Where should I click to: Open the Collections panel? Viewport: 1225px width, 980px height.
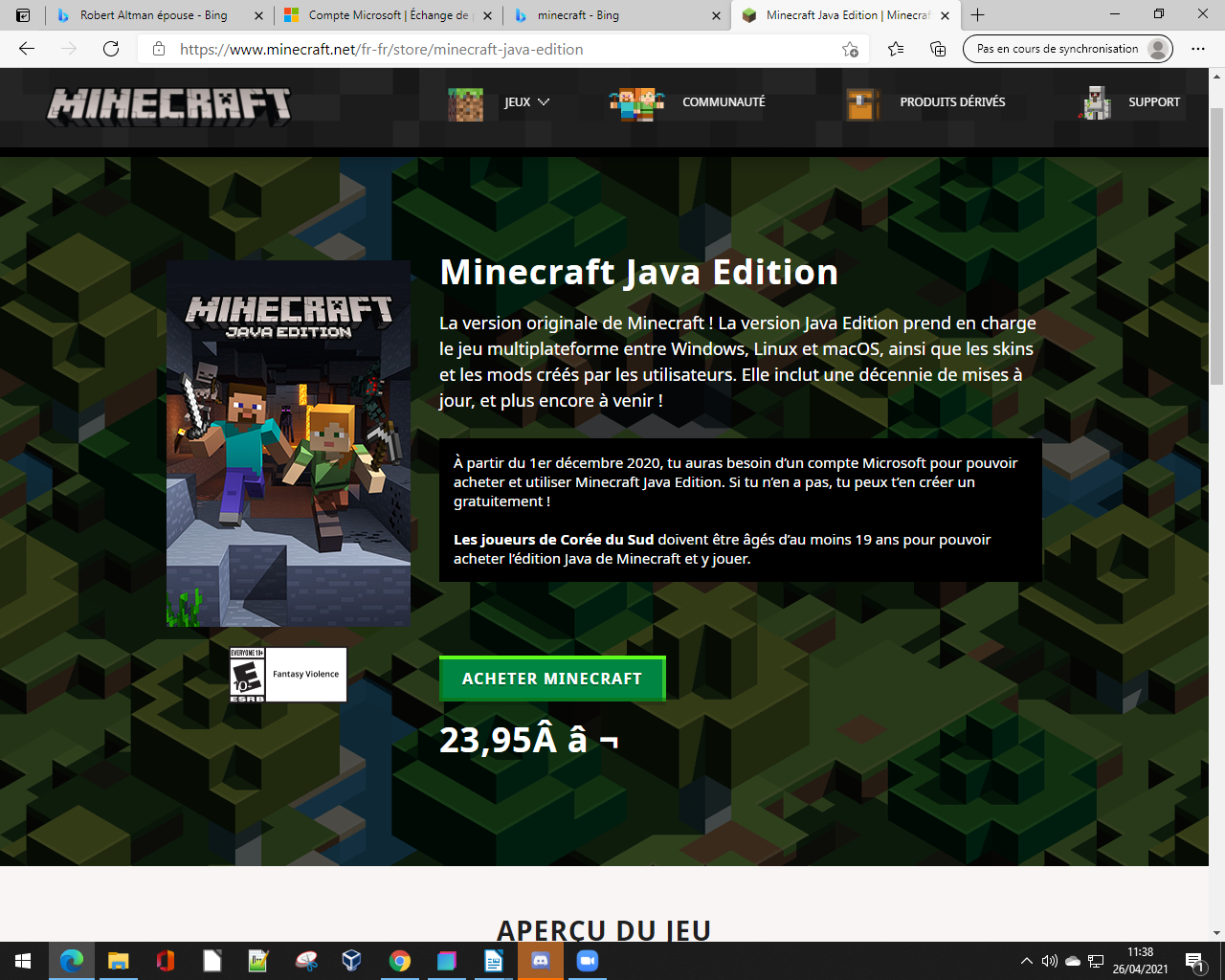click(938, 49)
